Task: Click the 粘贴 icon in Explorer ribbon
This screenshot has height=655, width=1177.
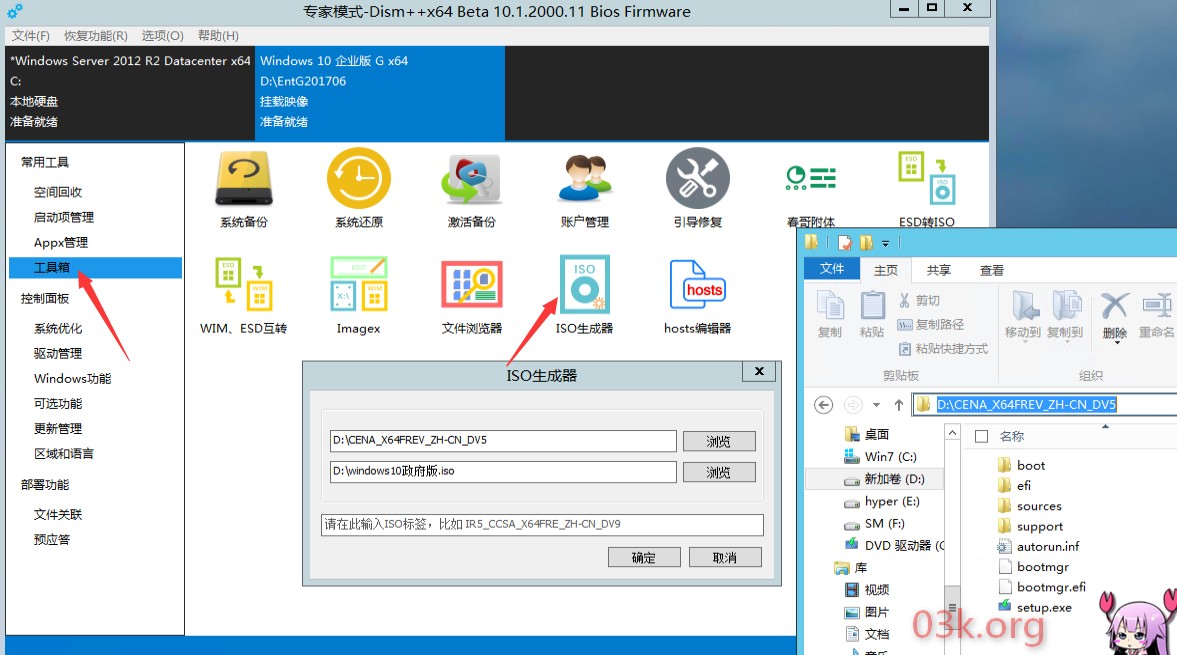Action: click(871, 315)
